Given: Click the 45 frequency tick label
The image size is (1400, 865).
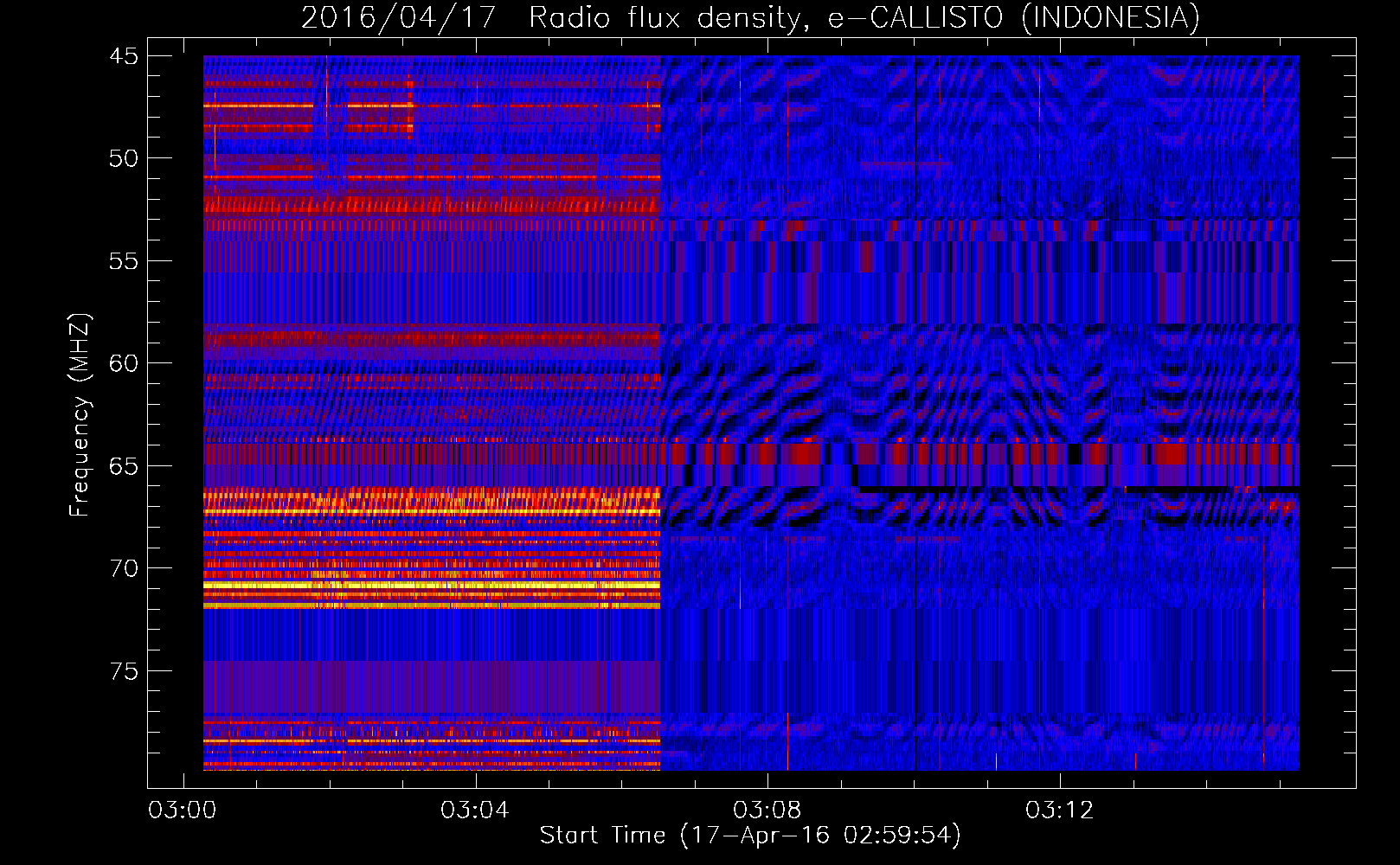Looking at the screenshot, I should coord(124,56).
